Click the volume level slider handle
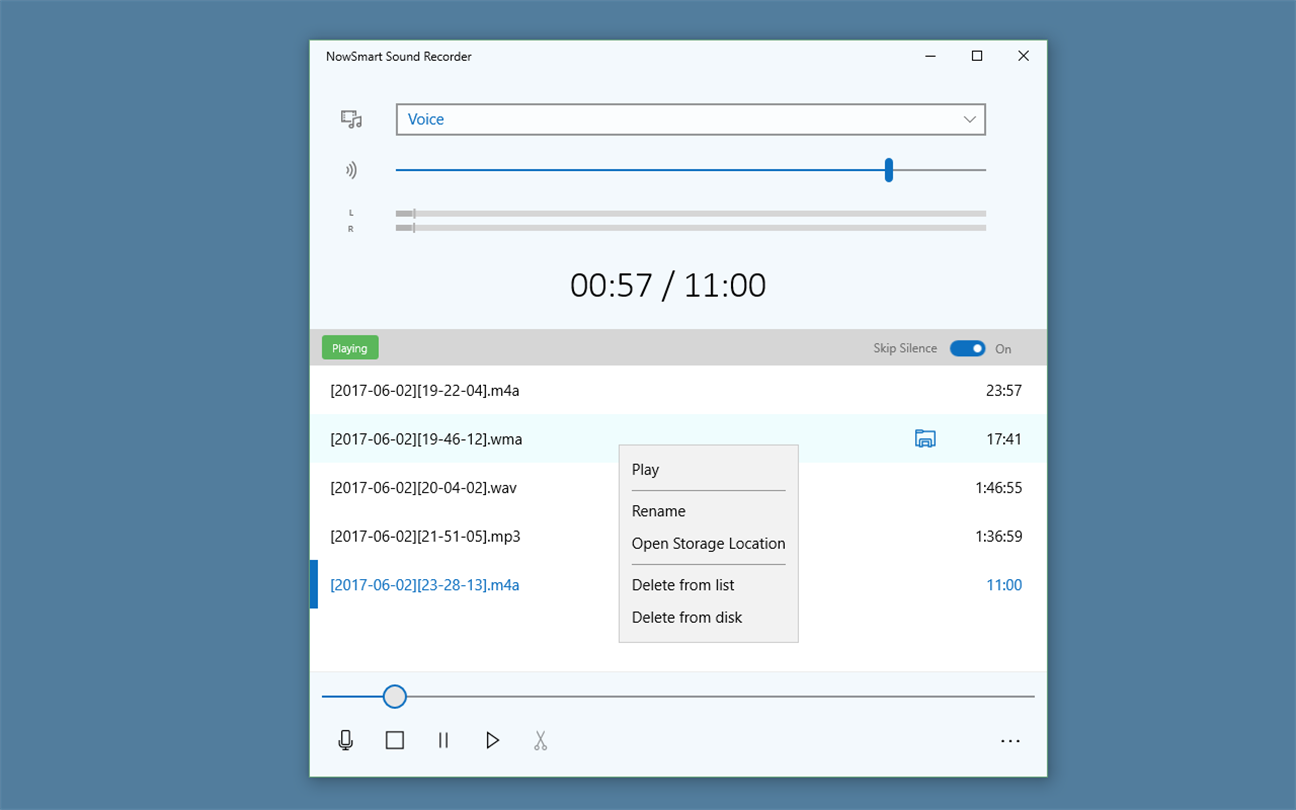 tap(888, 170)
